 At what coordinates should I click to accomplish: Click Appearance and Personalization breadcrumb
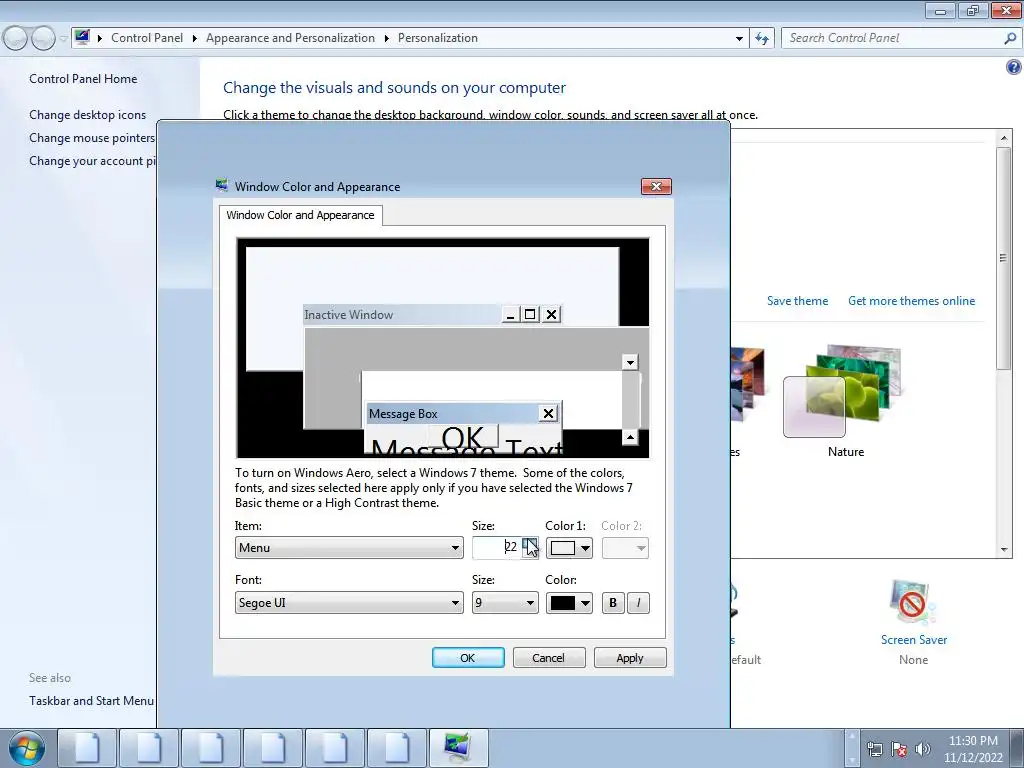[x=290, y=38]
